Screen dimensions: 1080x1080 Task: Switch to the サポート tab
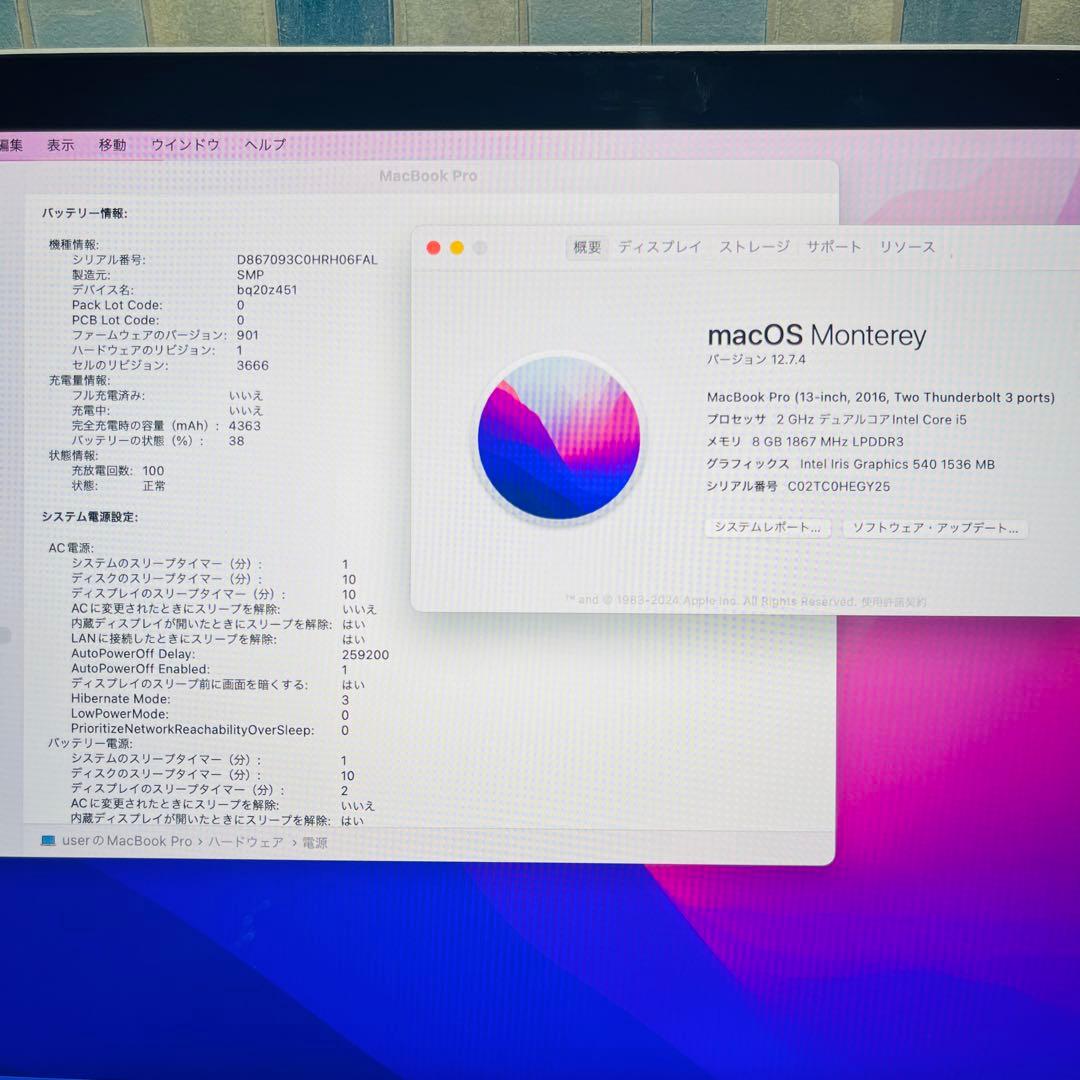(x=833, y=247)
